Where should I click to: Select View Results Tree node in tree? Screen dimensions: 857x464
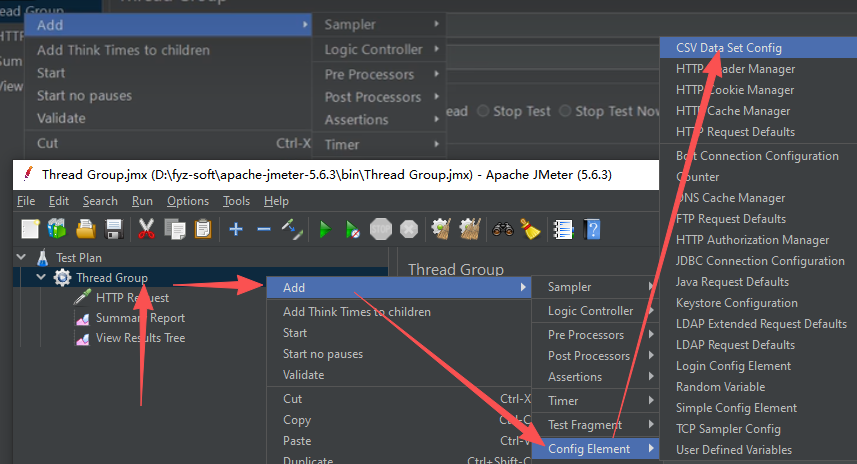[x=140, y=338]
